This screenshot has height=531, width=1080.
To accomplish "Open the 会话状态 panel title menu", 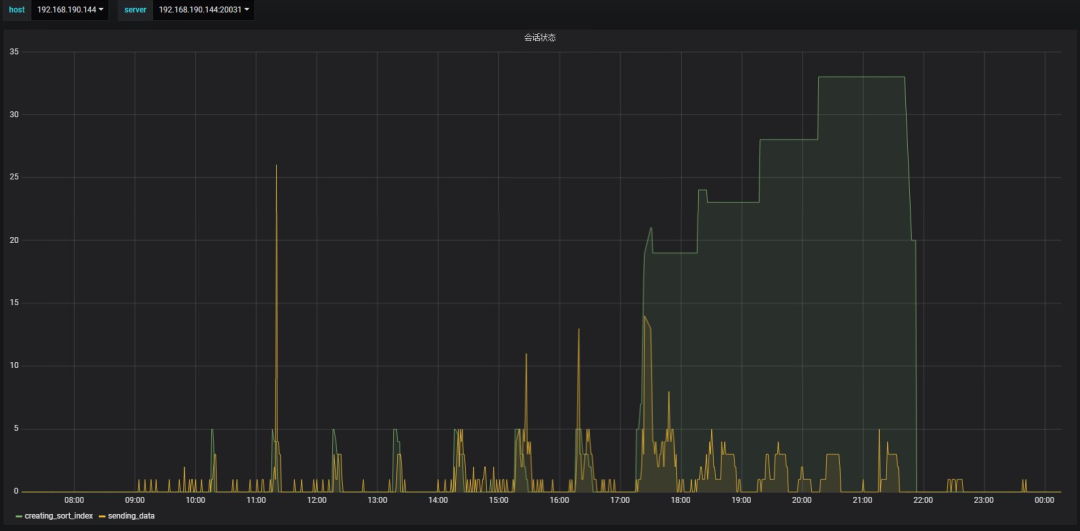I will click(x=540, y=38).
